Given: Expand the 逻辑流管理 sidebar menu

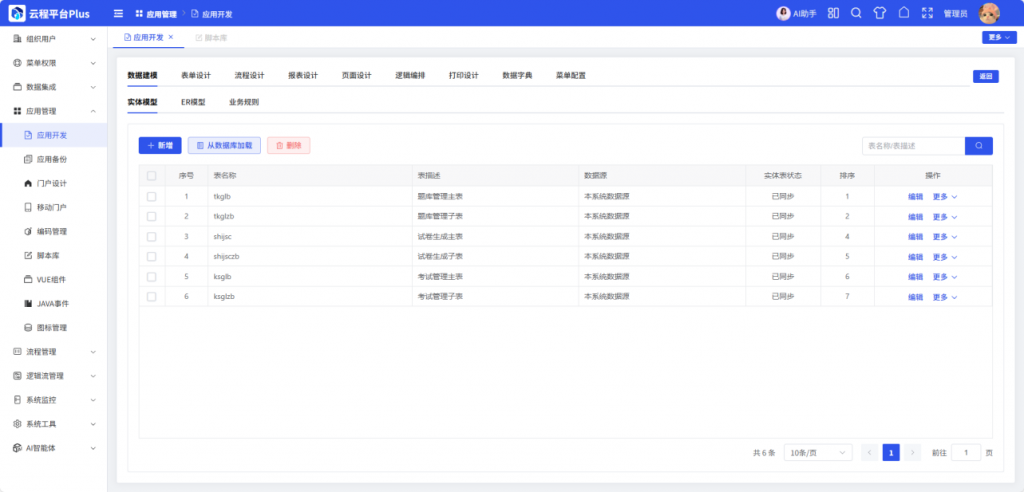Looking at the screenshot, I should [x=54, y=376].
